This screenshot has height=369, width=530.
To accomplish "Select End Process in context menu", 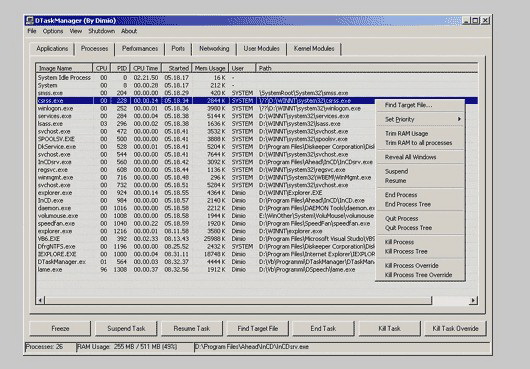I will point(420,195).
